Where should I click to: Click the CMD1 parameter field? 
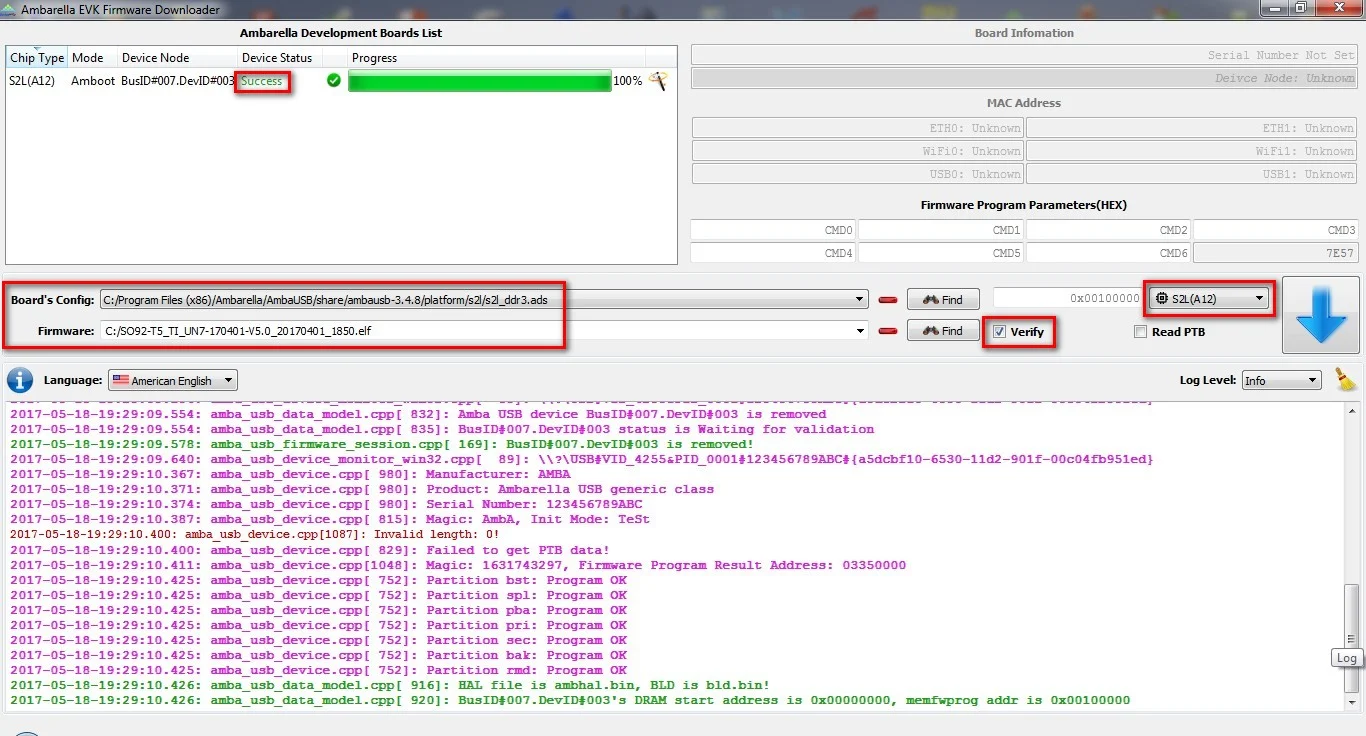pos(941,230)
